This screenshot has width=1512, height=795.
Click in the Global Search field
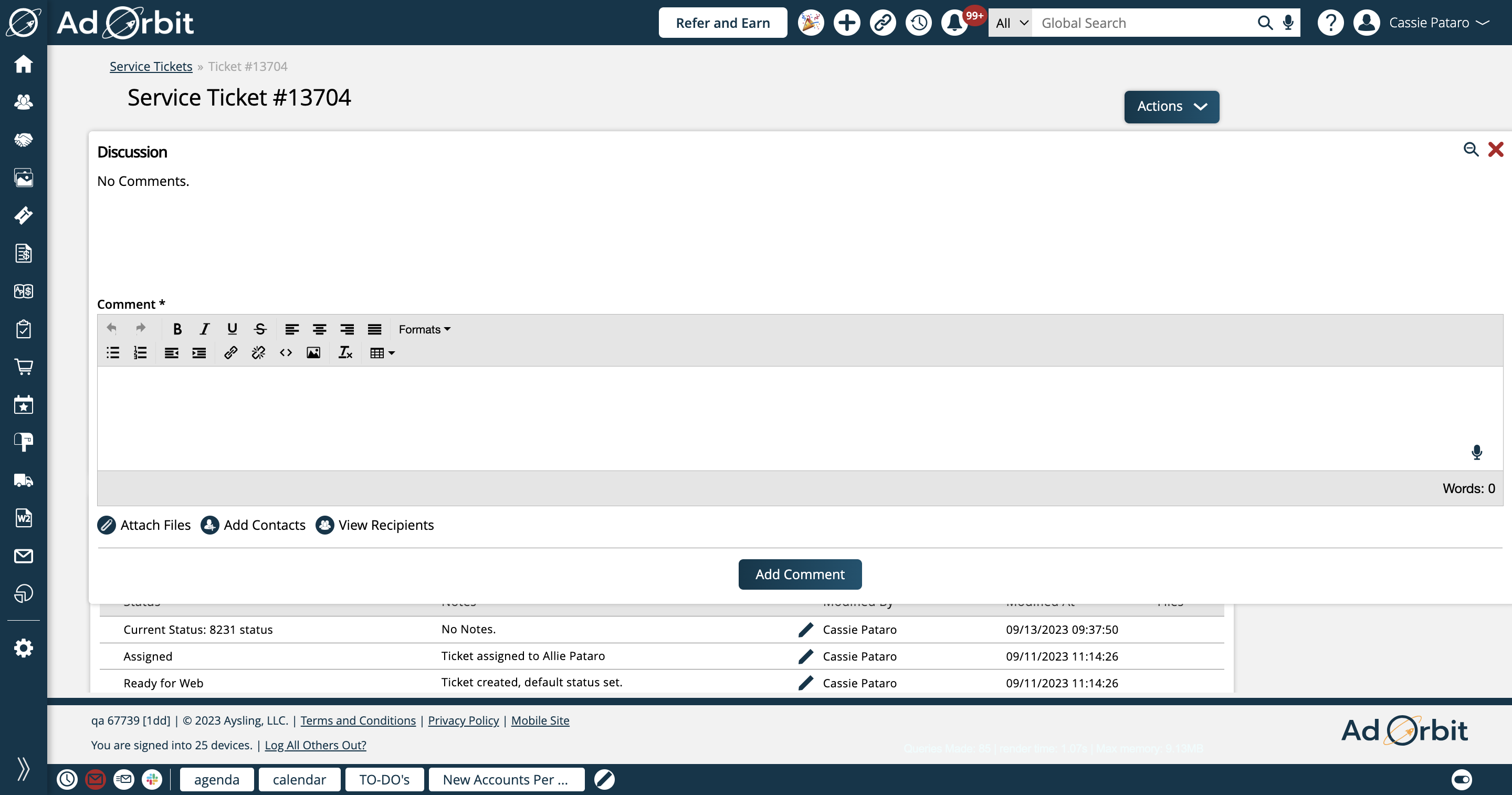[x=1143, y=23]
